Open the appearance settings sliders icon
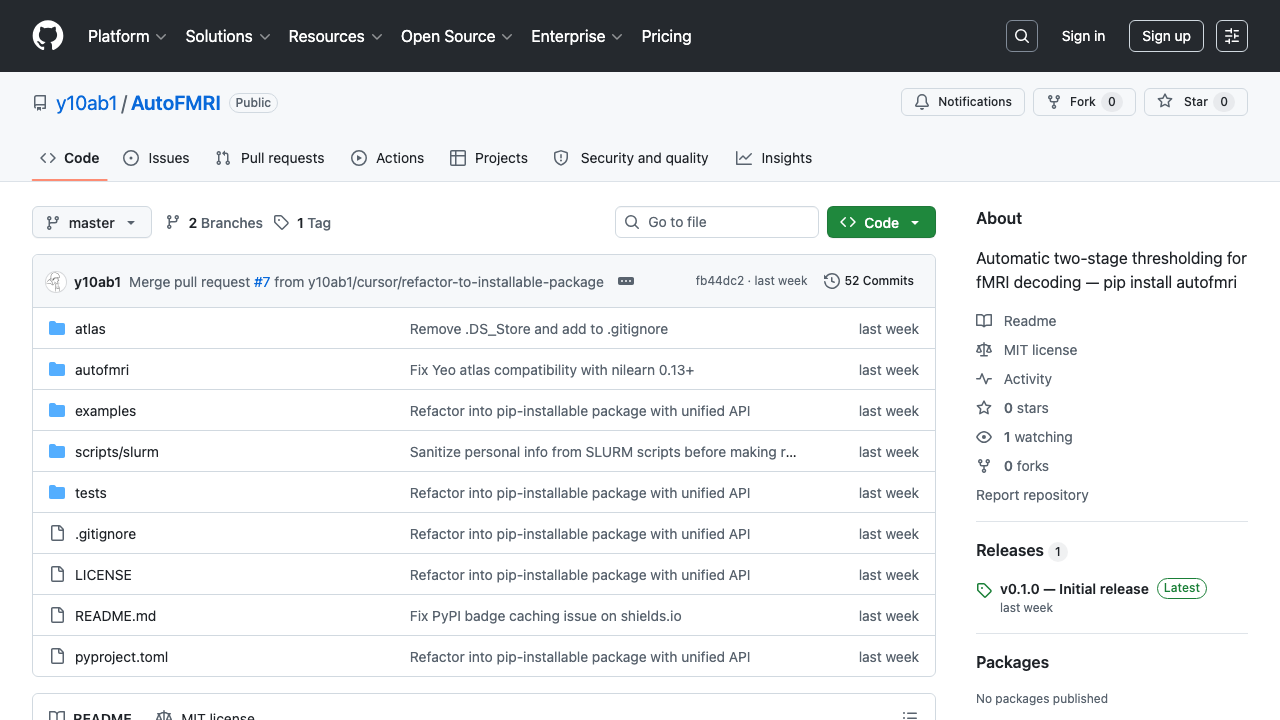 (1231, 35)
